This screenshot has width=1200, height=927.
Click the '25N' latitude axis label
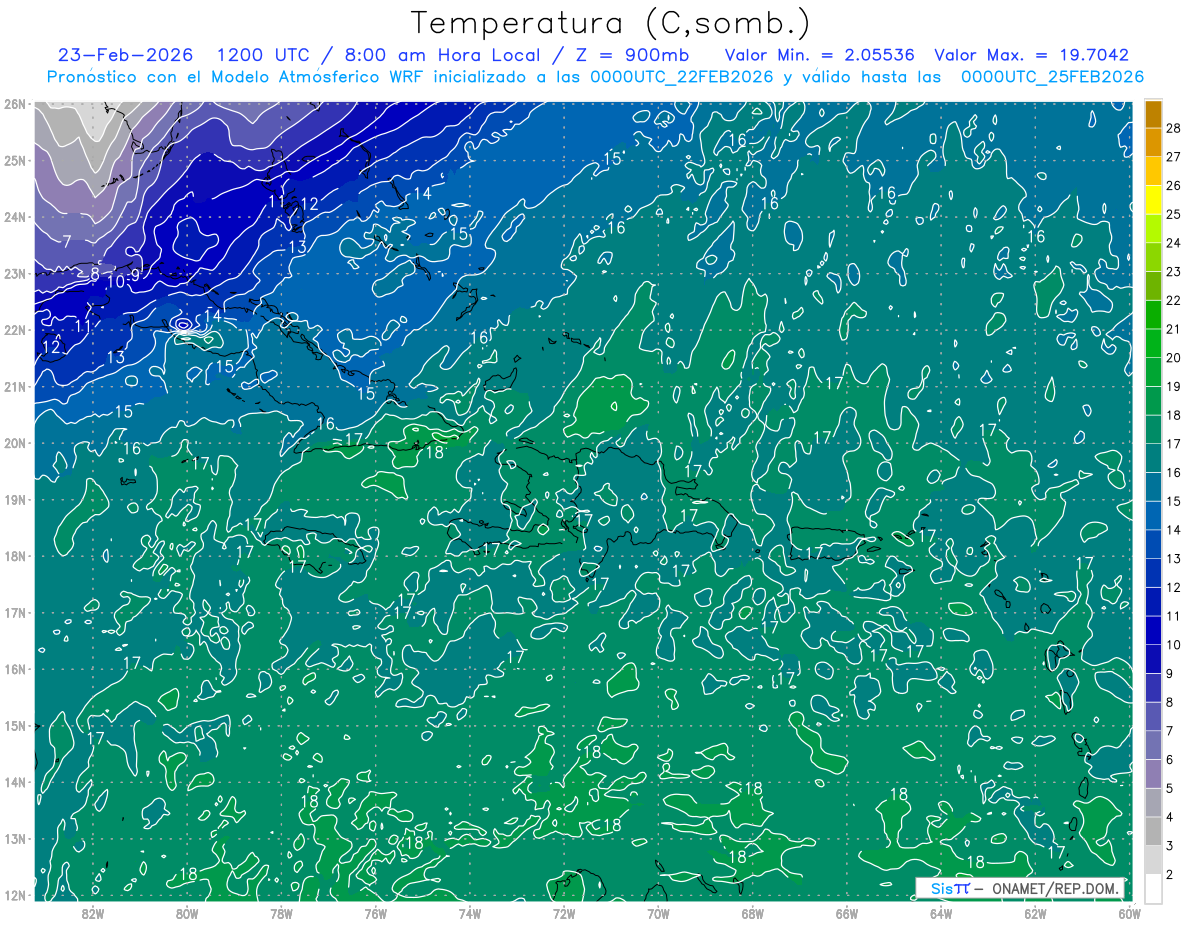[14, 160]
